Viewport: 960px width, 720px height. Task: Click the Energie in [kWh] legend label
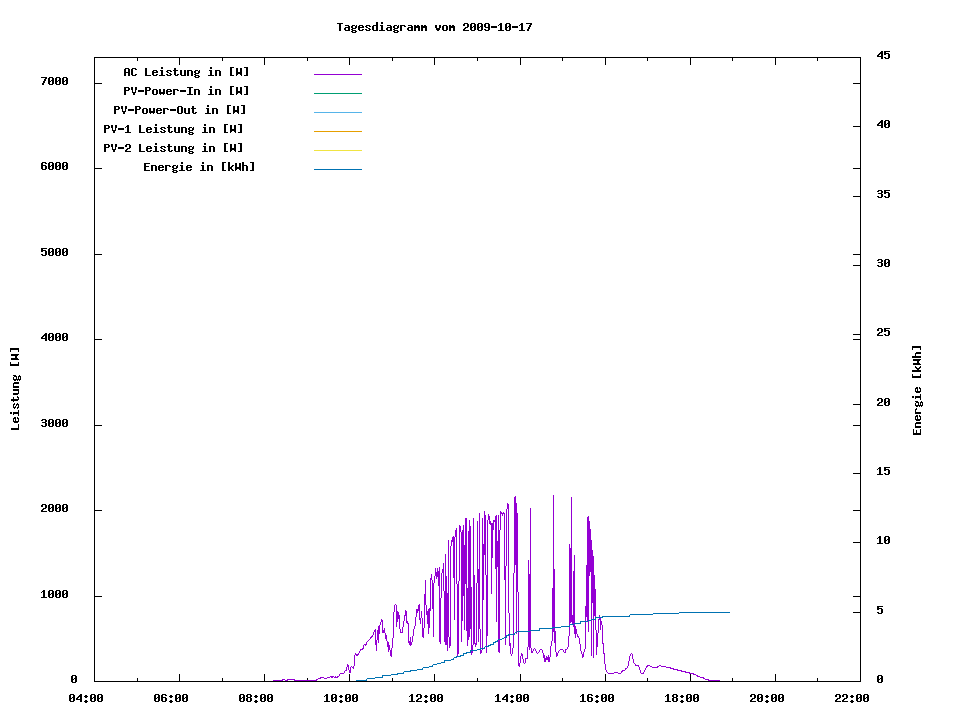pos(199,167)
